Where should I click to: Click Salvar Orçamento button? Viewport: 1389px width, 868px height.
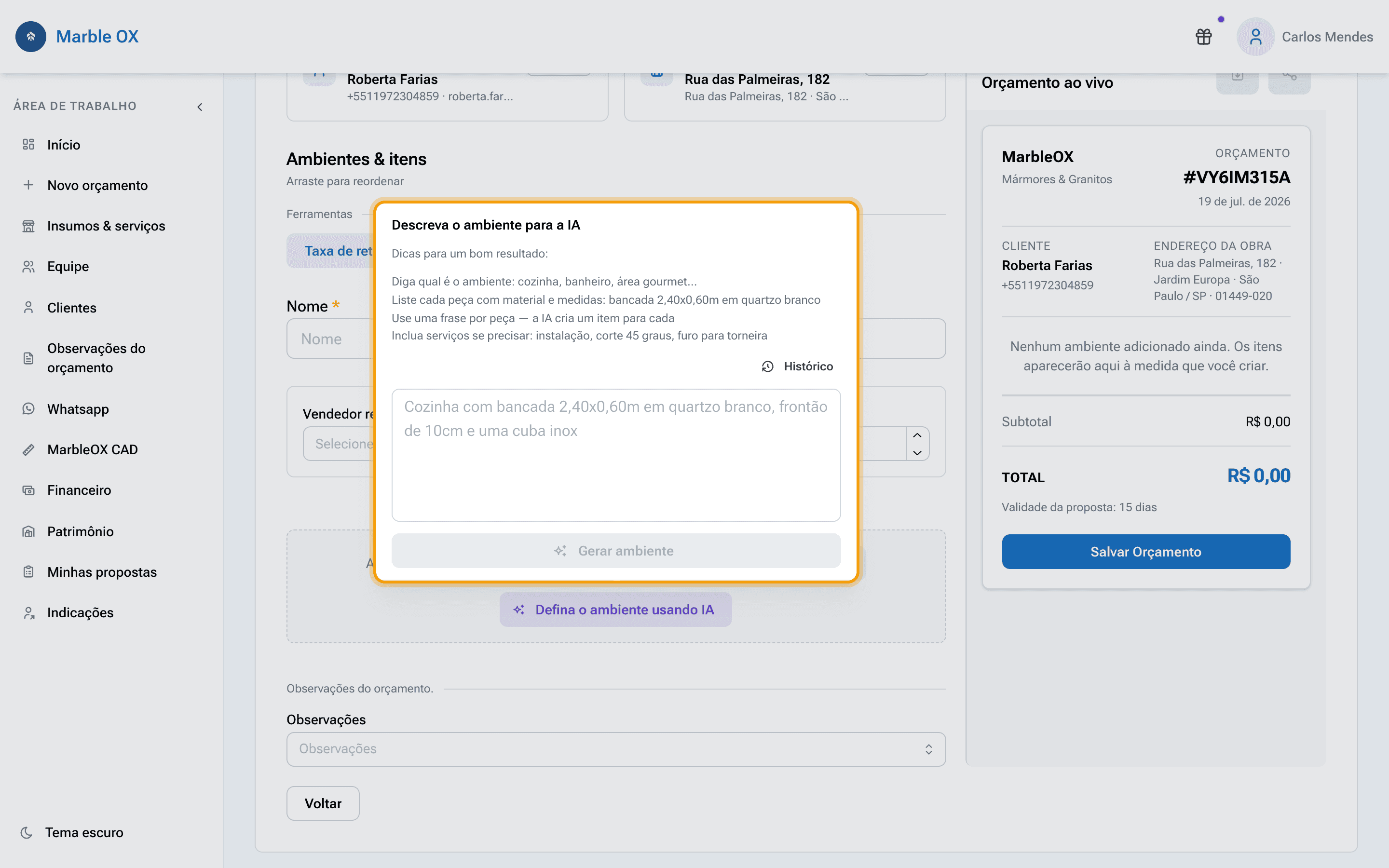(x=1145, y=552)
